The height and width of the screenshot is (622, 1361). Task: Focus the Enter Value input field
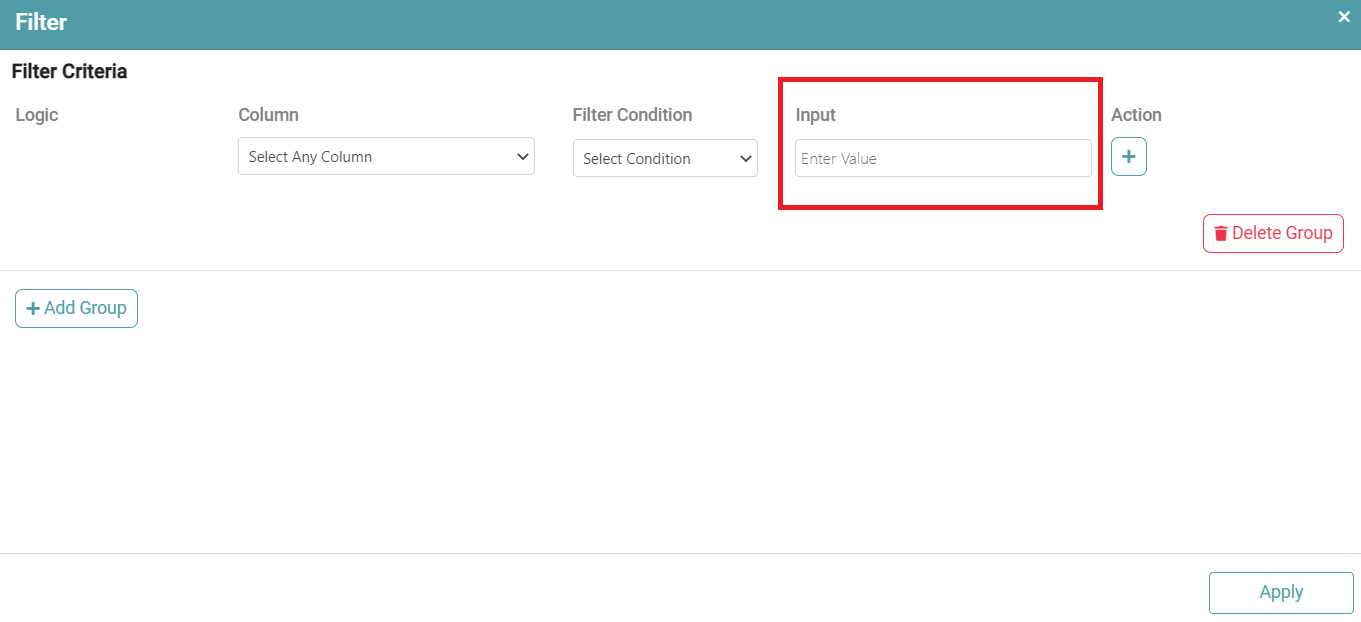pyautogui.click(x=942, y=159)
